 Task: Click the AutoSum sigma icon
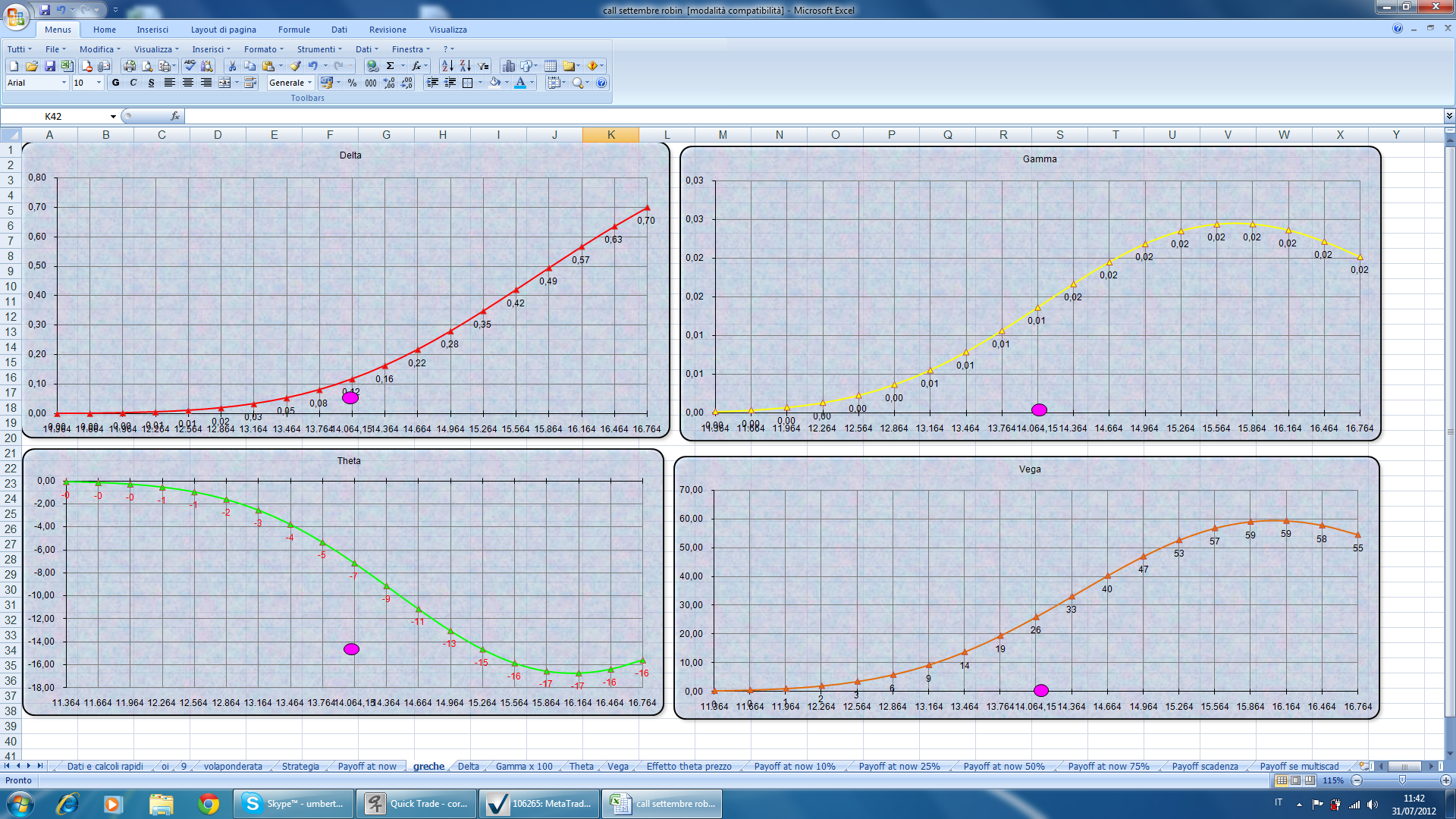point(390,66)
